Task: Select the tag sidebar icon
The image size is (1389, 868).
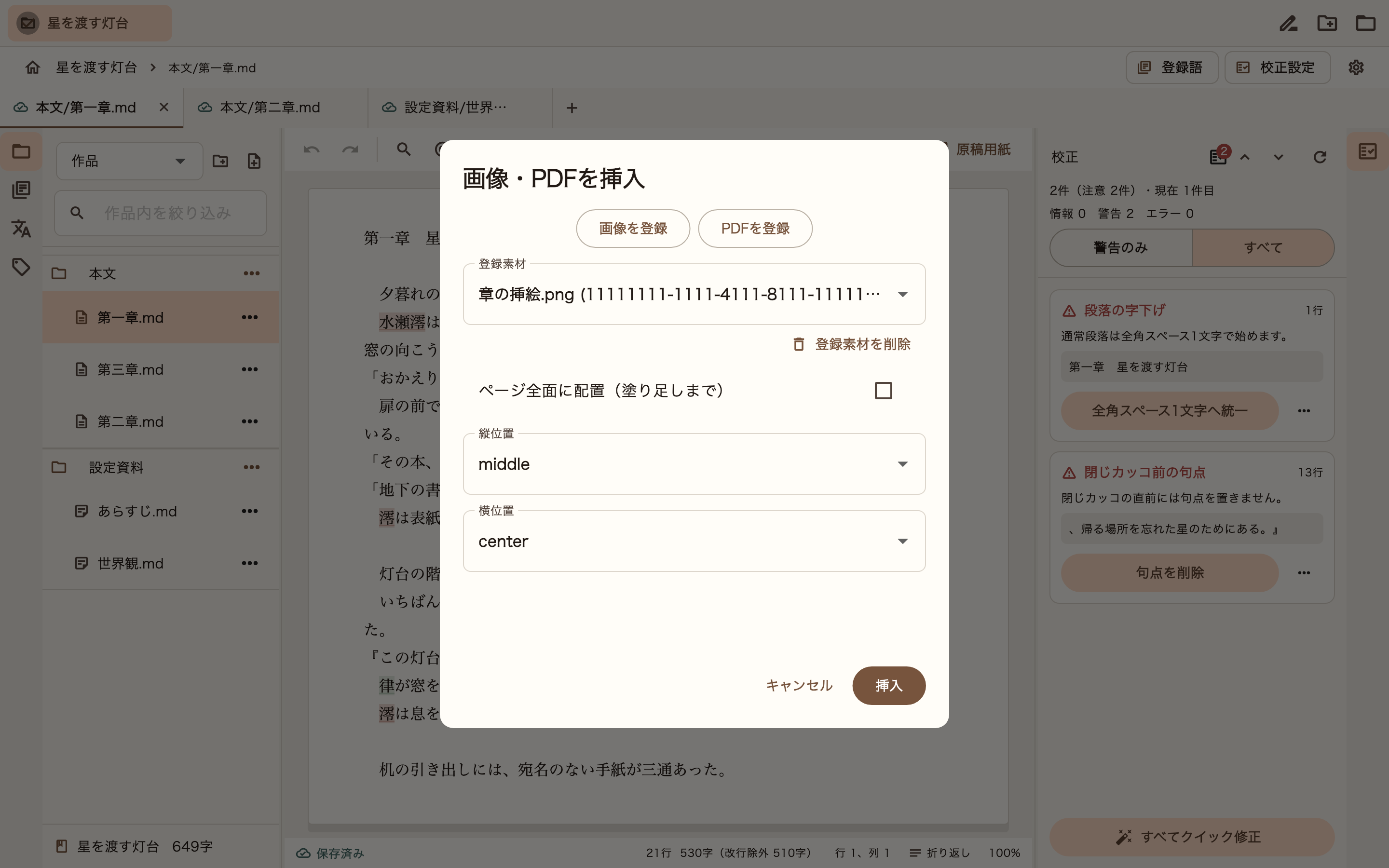Action: click(x=21, y=267)
